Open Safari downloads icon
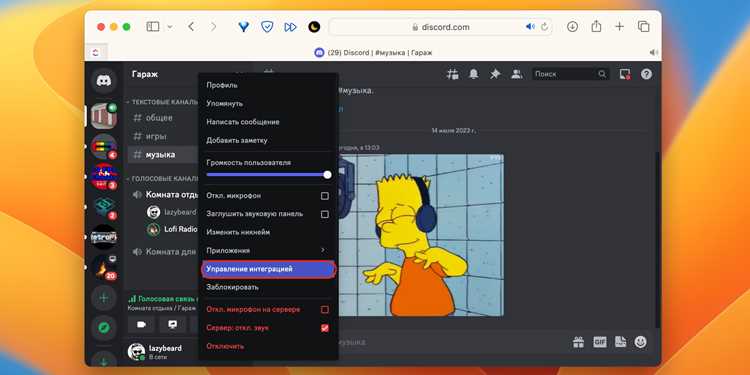750x375 pixels. click(572, 27)
